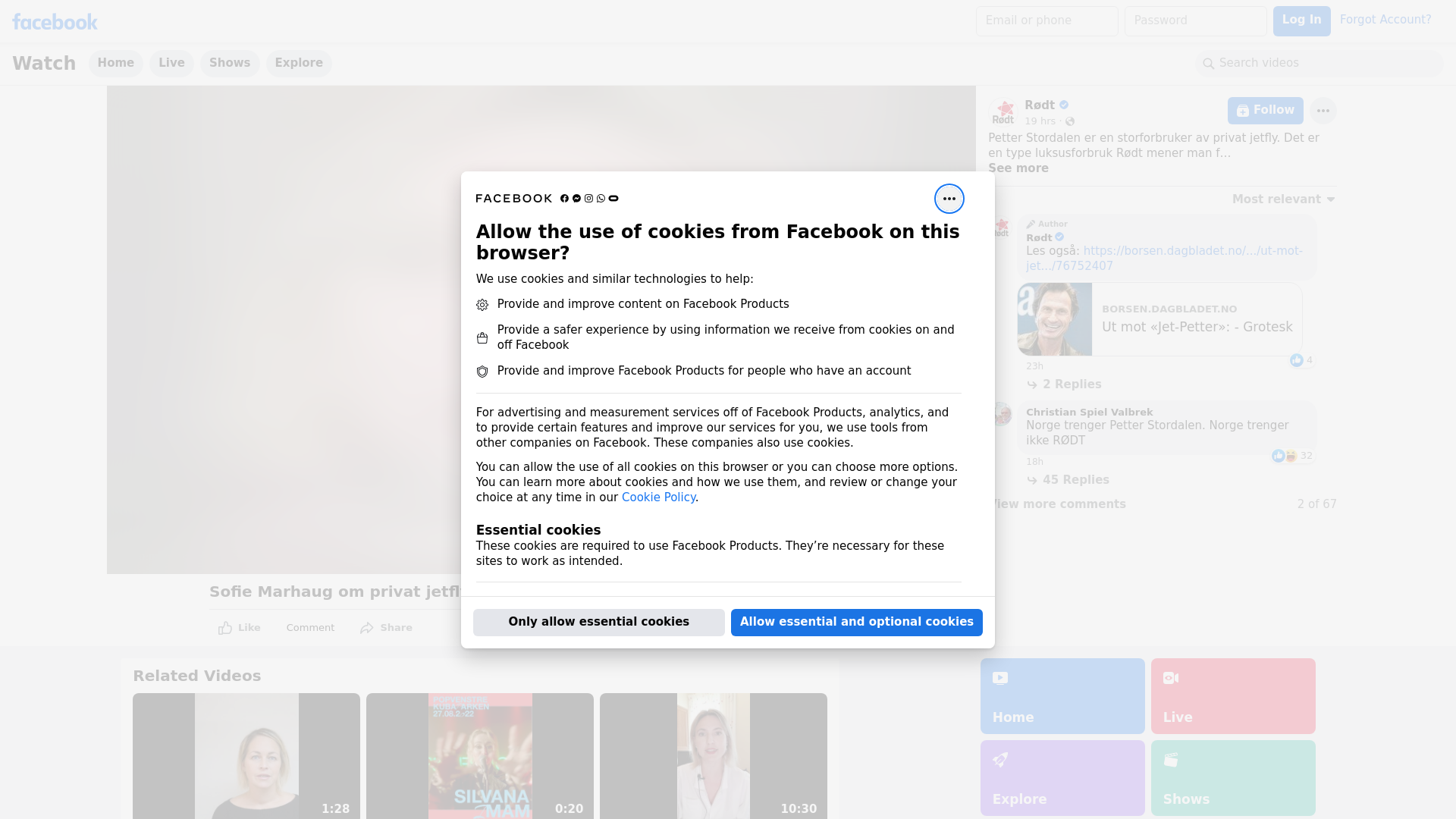
Task: Expand 2 Replies under Rødt comment
Action: [1064, 384]
